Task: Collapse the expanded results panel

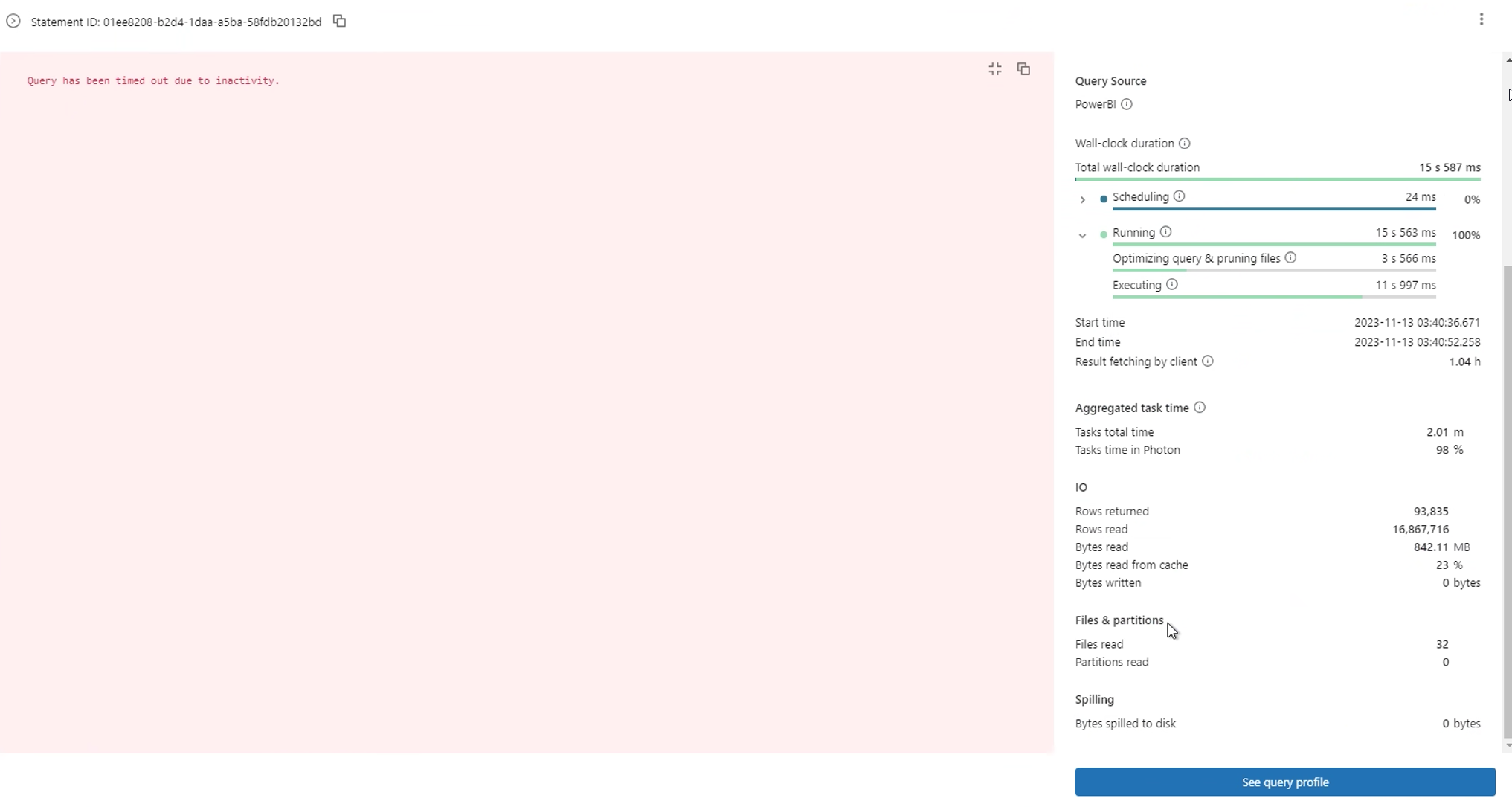Action: 994,68
